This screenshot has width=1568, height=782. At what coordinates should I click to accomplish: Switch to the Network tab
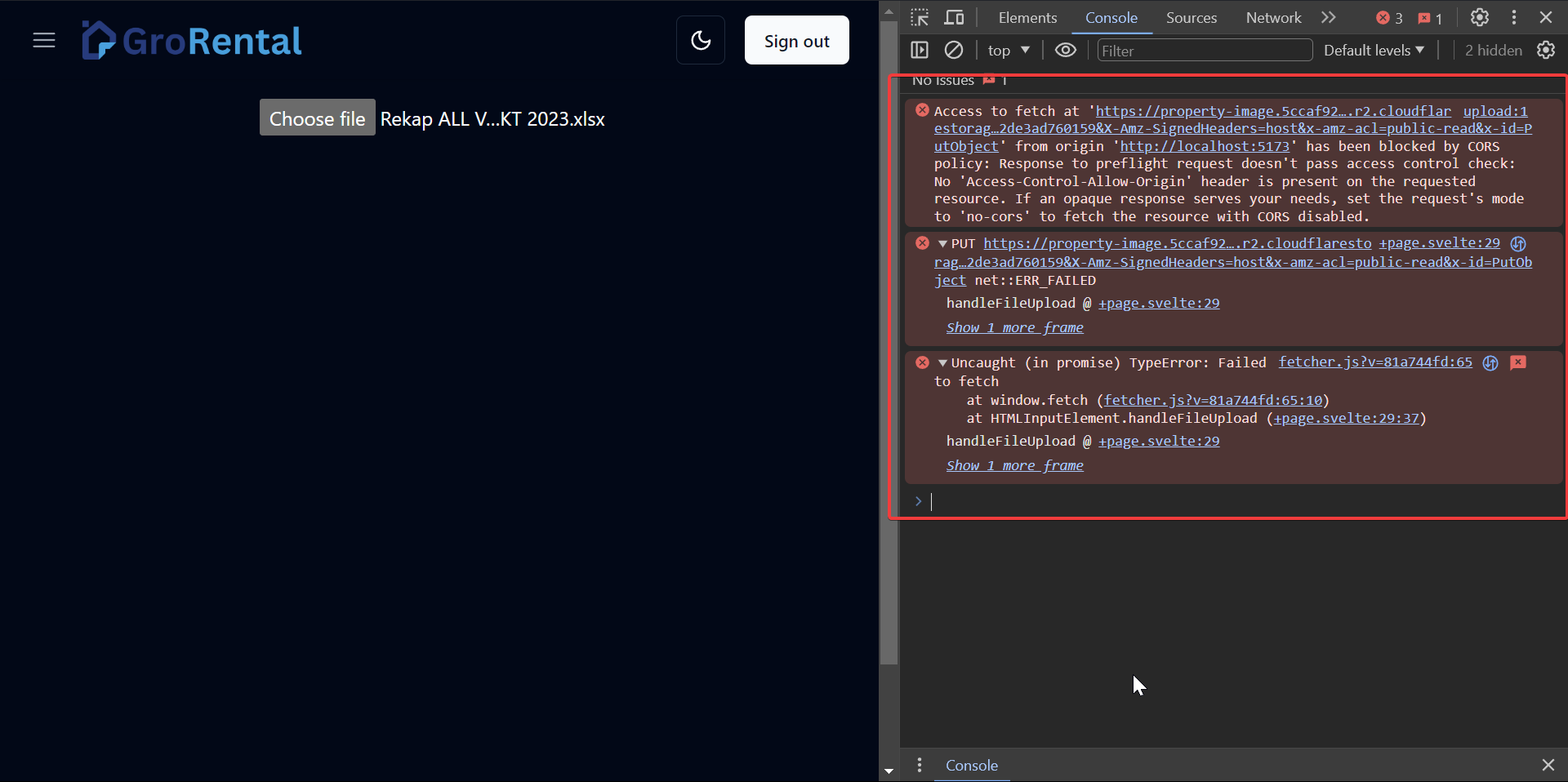click(1273, 17)
